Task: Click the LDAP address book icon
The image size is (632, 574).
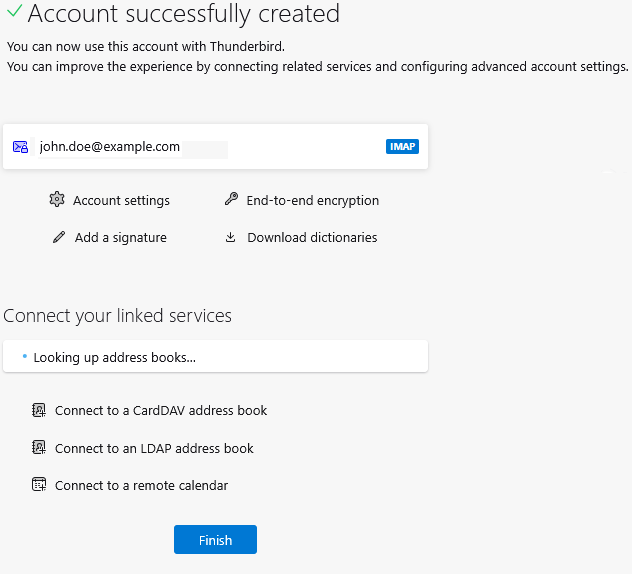Action: pyautogui.click(x=39, y=448)
